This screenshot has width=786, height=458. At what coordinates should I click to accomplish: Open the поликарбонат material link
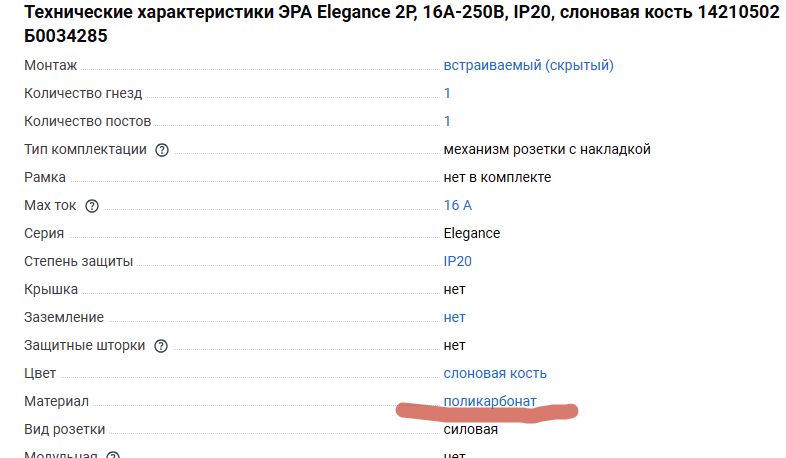point(490,401)
